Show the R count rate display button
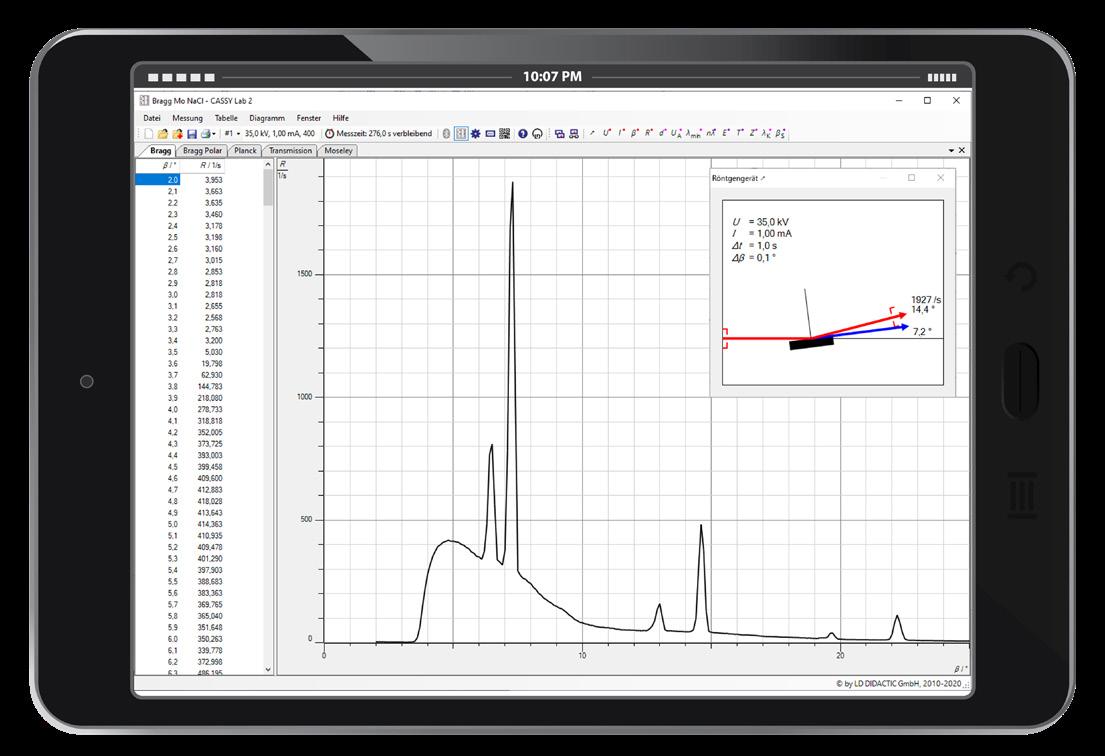The image size is (1105, 756). (648, 132)
